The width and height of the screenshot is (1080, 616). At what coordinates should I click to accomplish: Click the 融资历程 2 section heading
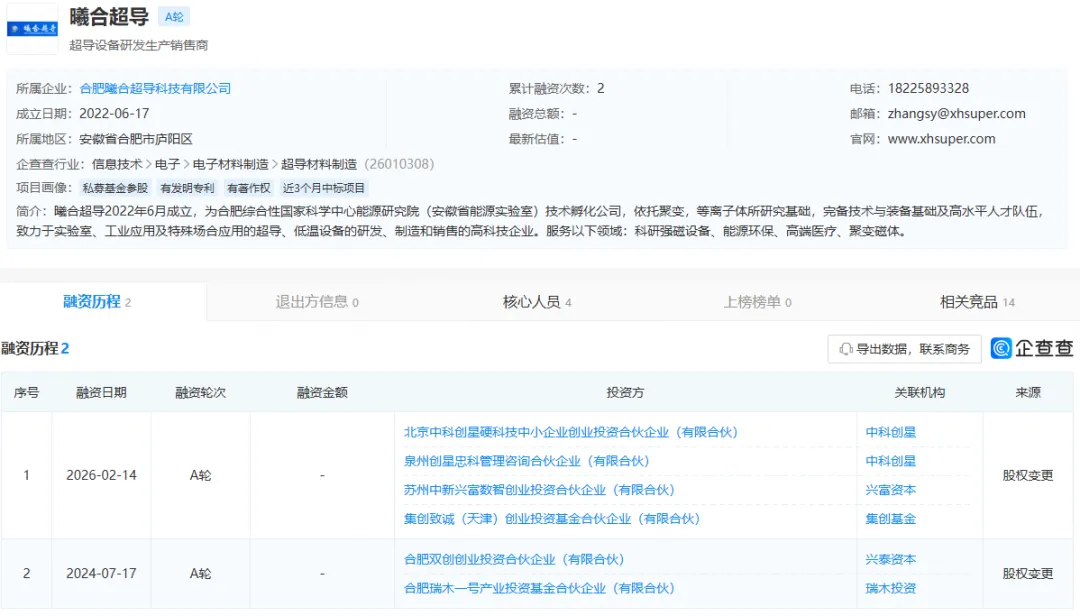35,349
